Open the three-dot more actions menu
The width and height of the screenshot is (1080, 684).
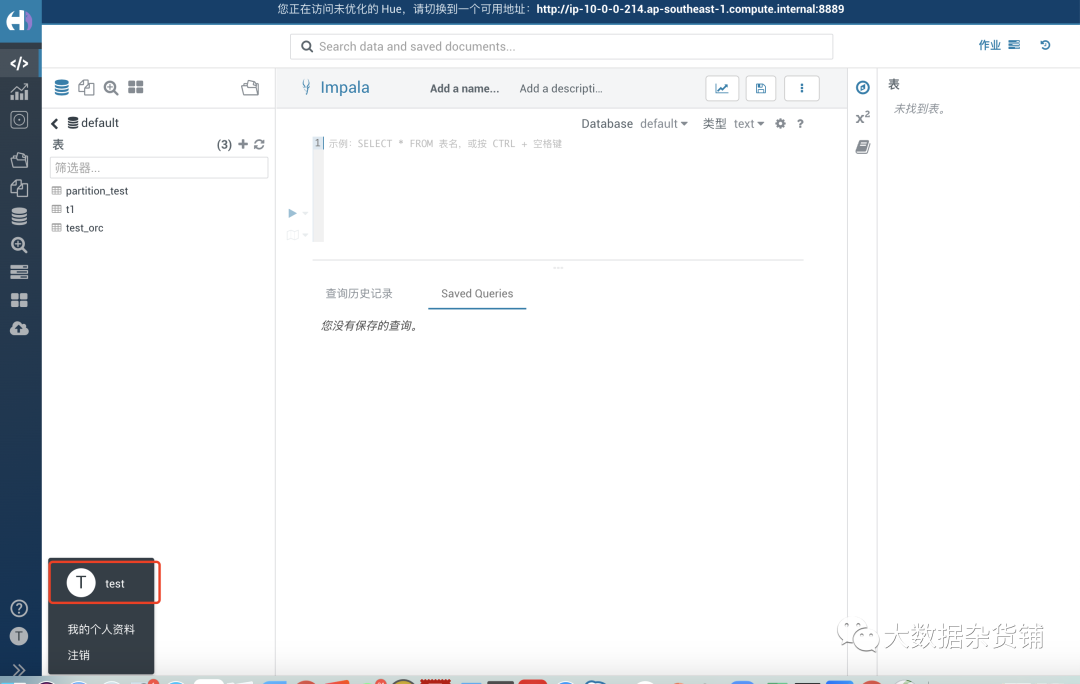coord(802,88)
